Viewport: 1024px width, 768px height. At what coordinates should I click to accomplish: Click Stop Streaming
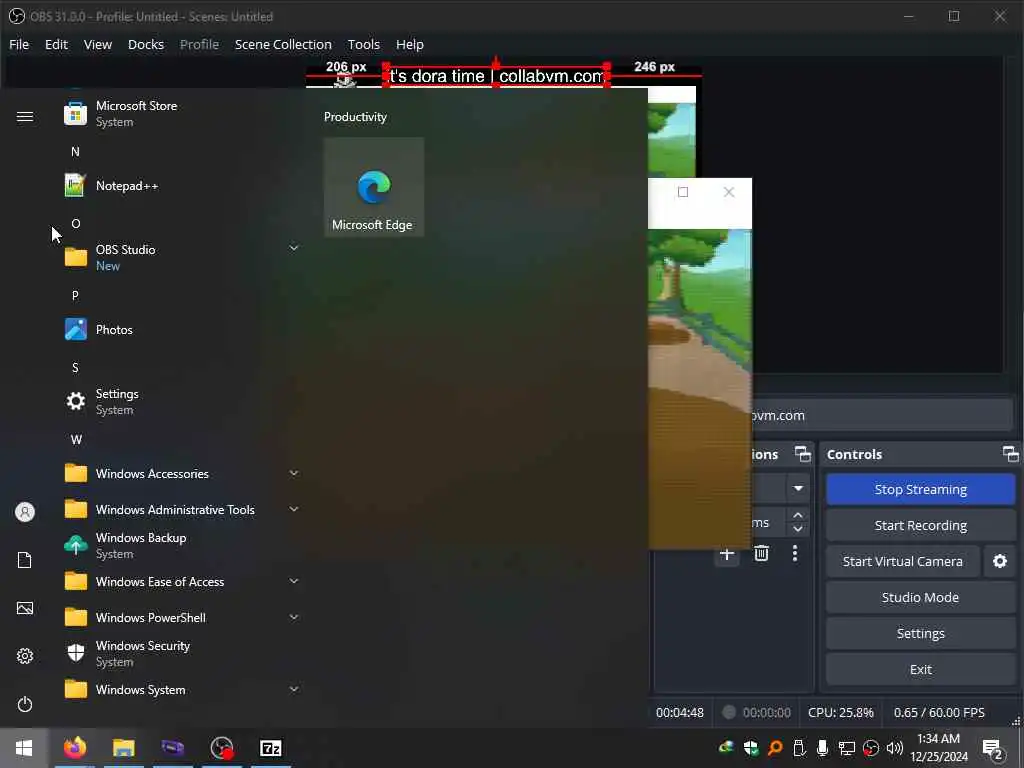coord(921,489)
